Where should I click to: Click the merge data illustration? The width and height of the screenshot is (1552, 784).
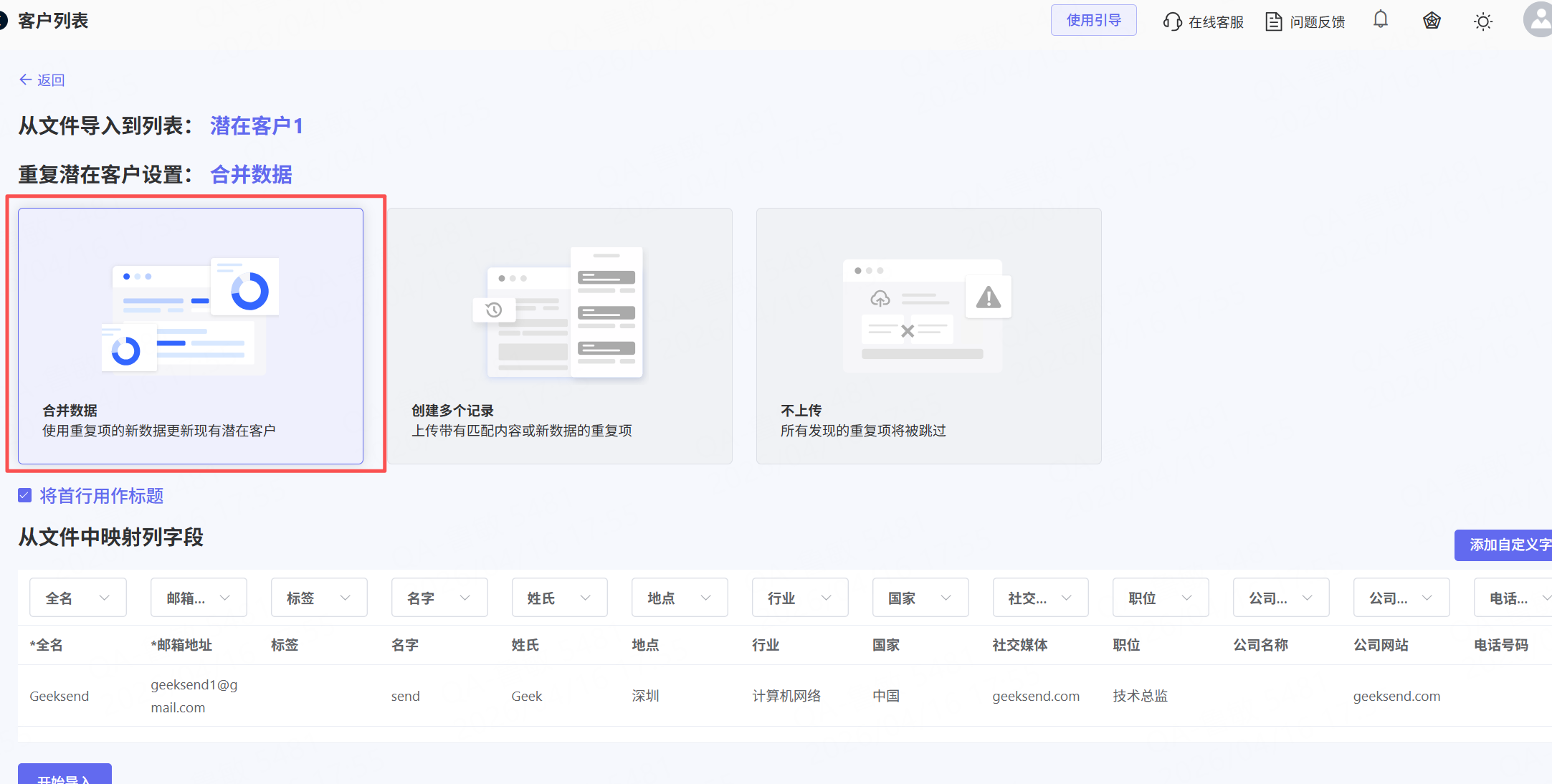(190, 315)
